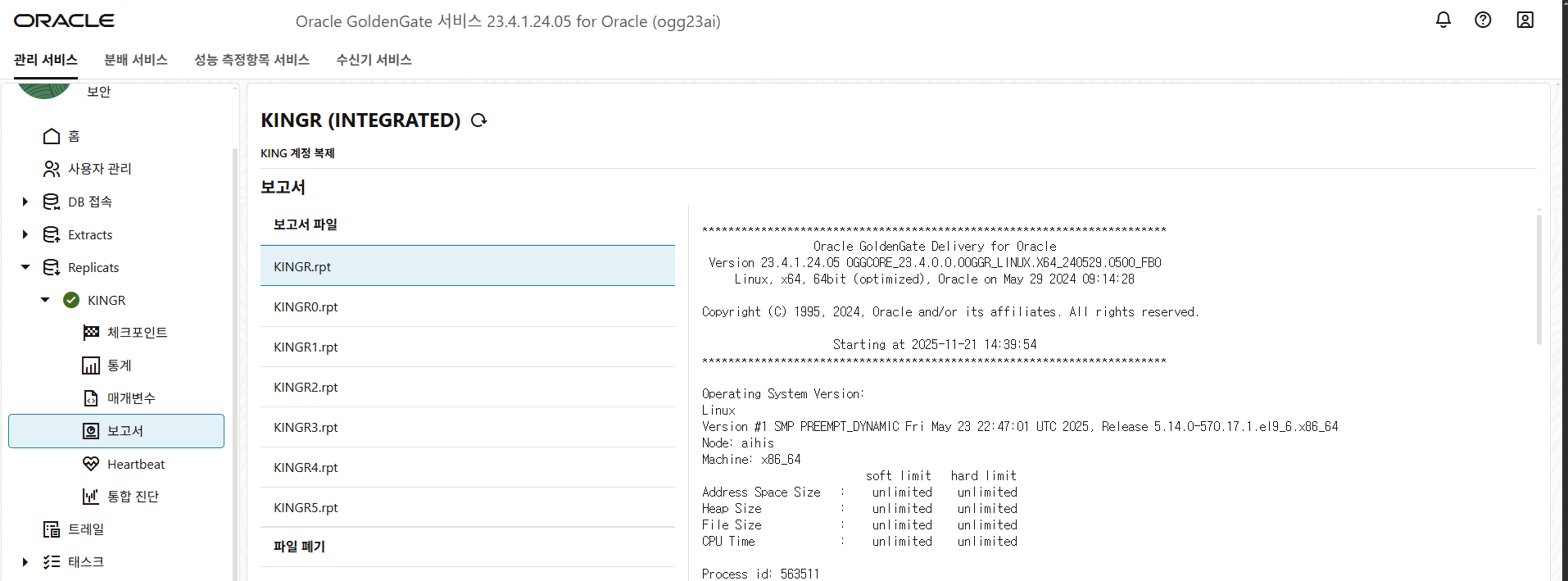Open 통합 진단 under KINGR

(x=133, y=497)
